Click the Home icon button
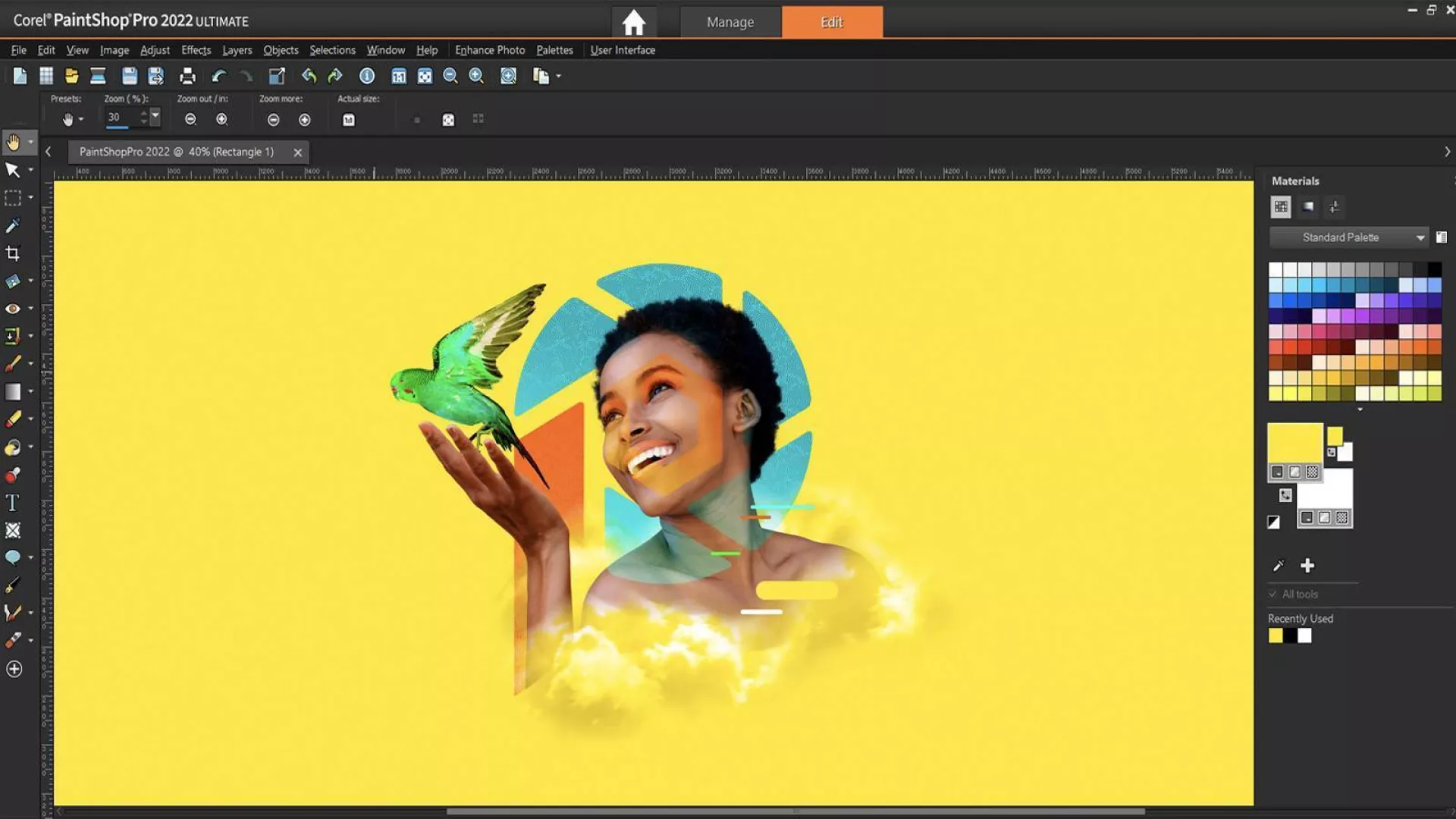1456x819 pixels. point(633,22)
